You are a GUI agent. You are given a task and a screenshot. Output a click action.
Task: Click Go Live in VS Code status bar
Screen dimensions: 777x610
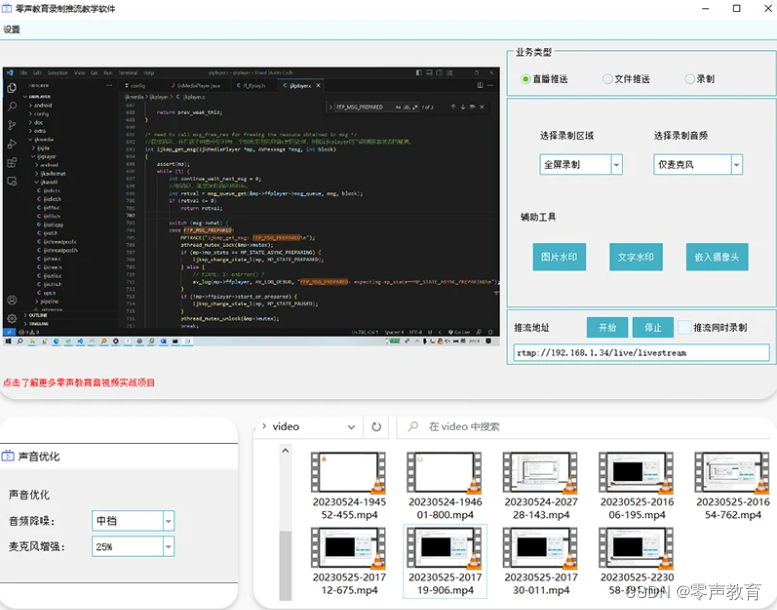point(458,332)
